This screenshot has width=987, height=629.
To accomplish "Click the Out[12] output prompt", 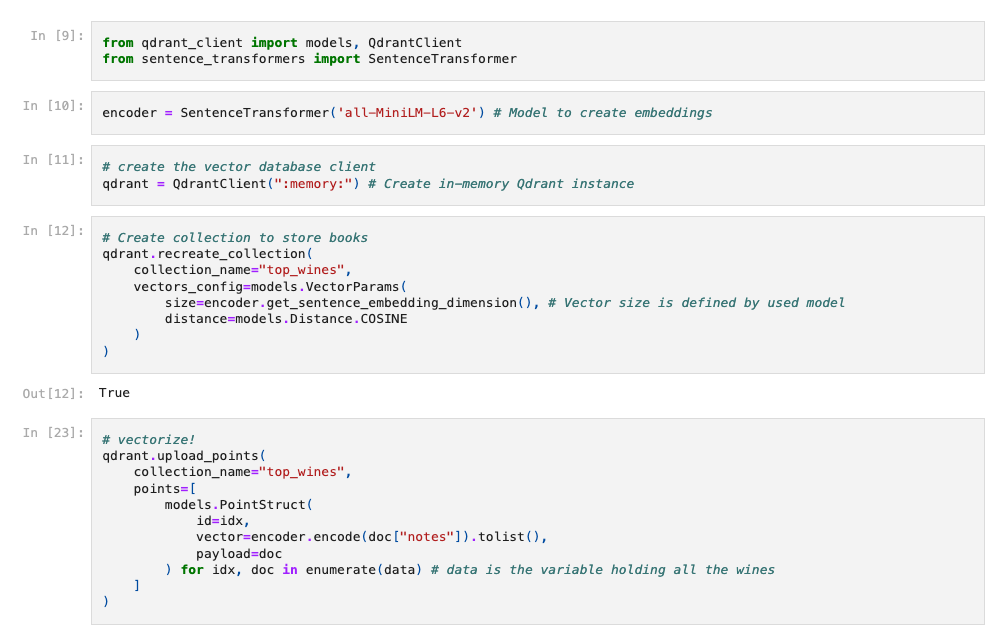I will 53,393.
